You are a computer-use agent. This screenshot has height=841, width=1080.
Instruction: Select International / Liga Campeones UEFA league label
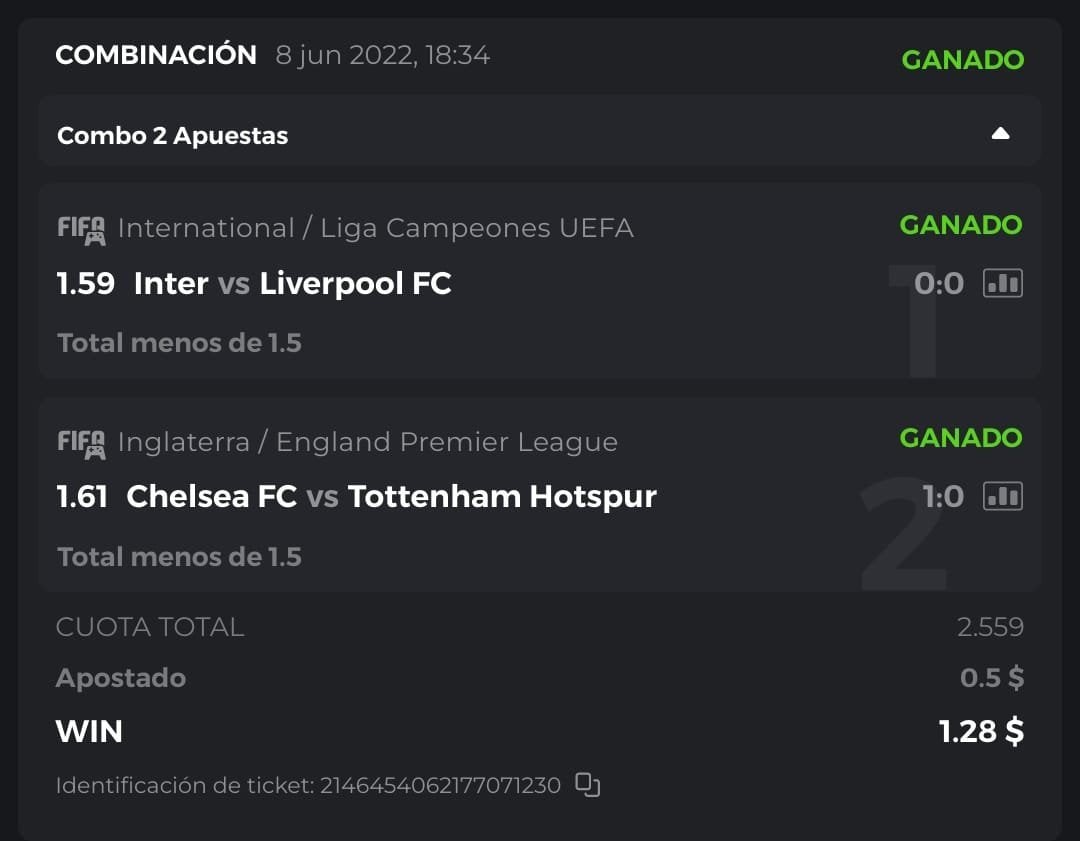tap(375, 229)
